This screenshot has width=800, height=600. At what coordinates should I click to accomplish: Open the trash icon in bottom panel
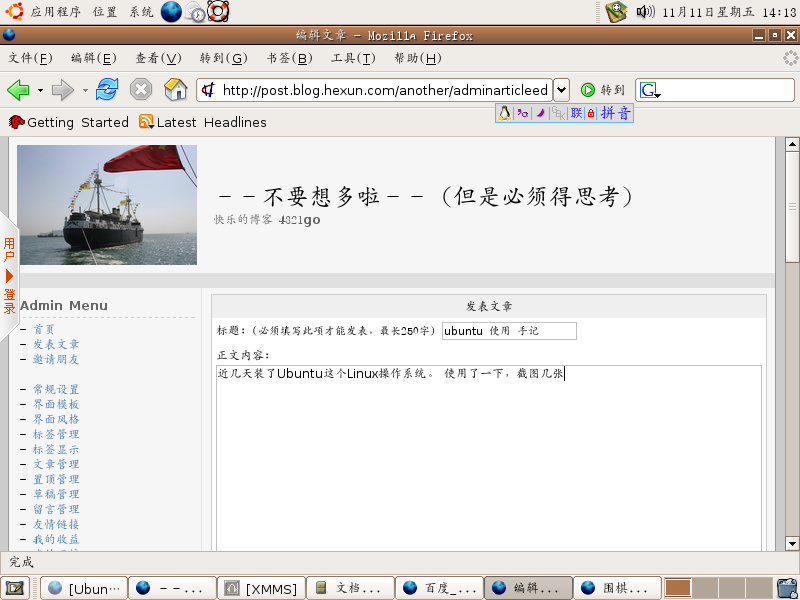pos(787,588)
